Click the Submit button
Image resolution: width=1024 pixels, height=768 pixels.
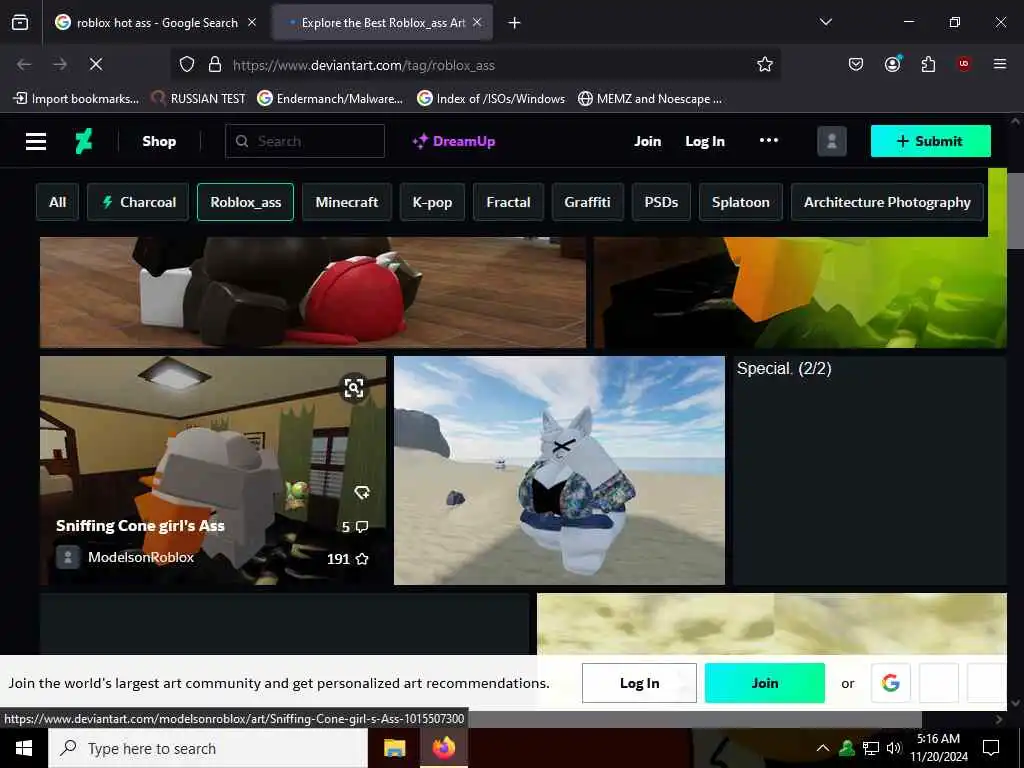[x=931, y=141]
